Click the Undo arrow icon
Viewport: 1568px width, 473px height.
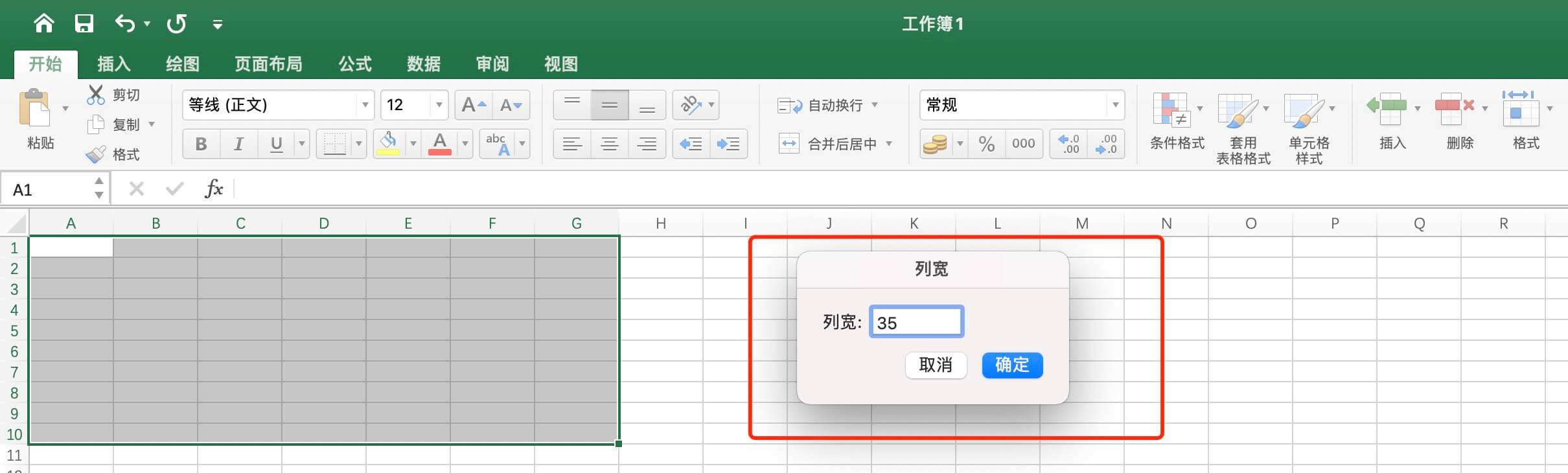click(x=124, y=24)
